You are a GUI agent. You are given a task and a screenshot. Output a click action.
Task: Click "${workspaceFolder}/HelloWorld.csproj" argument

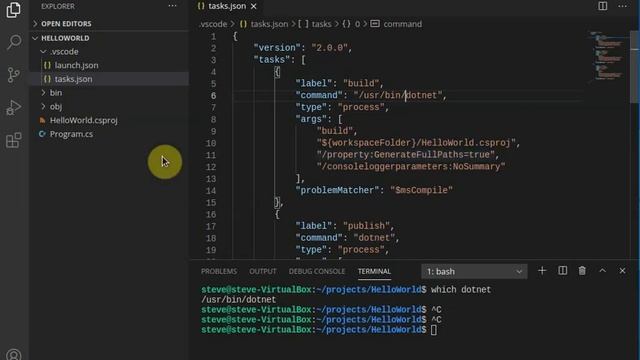[416, 143]
